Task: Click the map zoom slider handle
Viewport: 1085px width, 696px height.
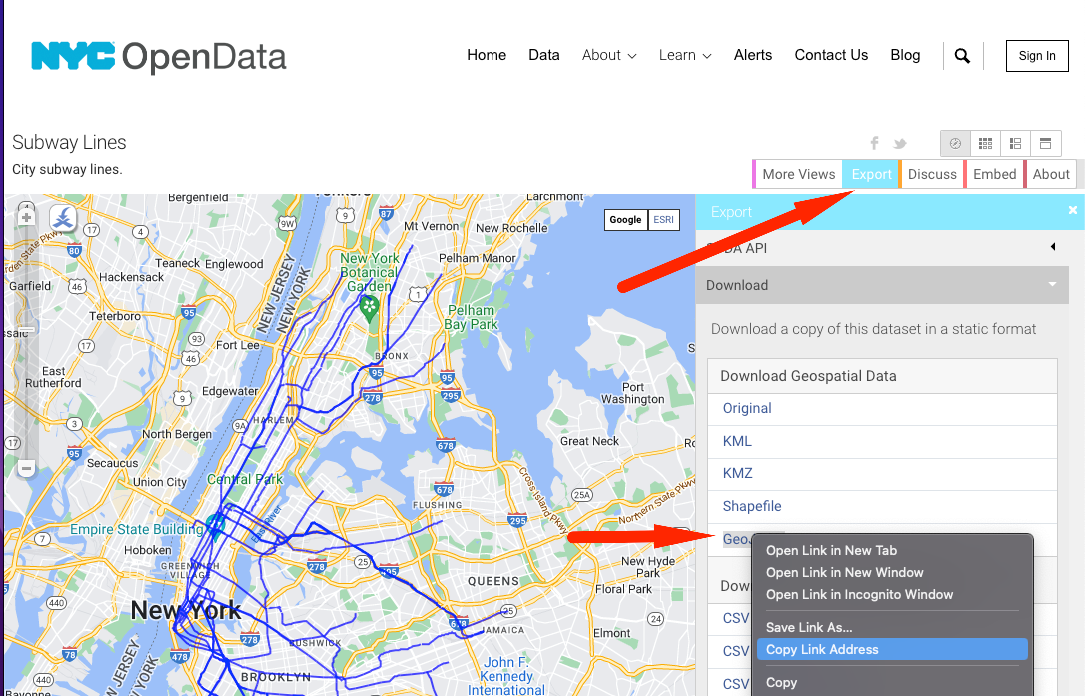Action: pyautogui.click(x=26, y=331)
